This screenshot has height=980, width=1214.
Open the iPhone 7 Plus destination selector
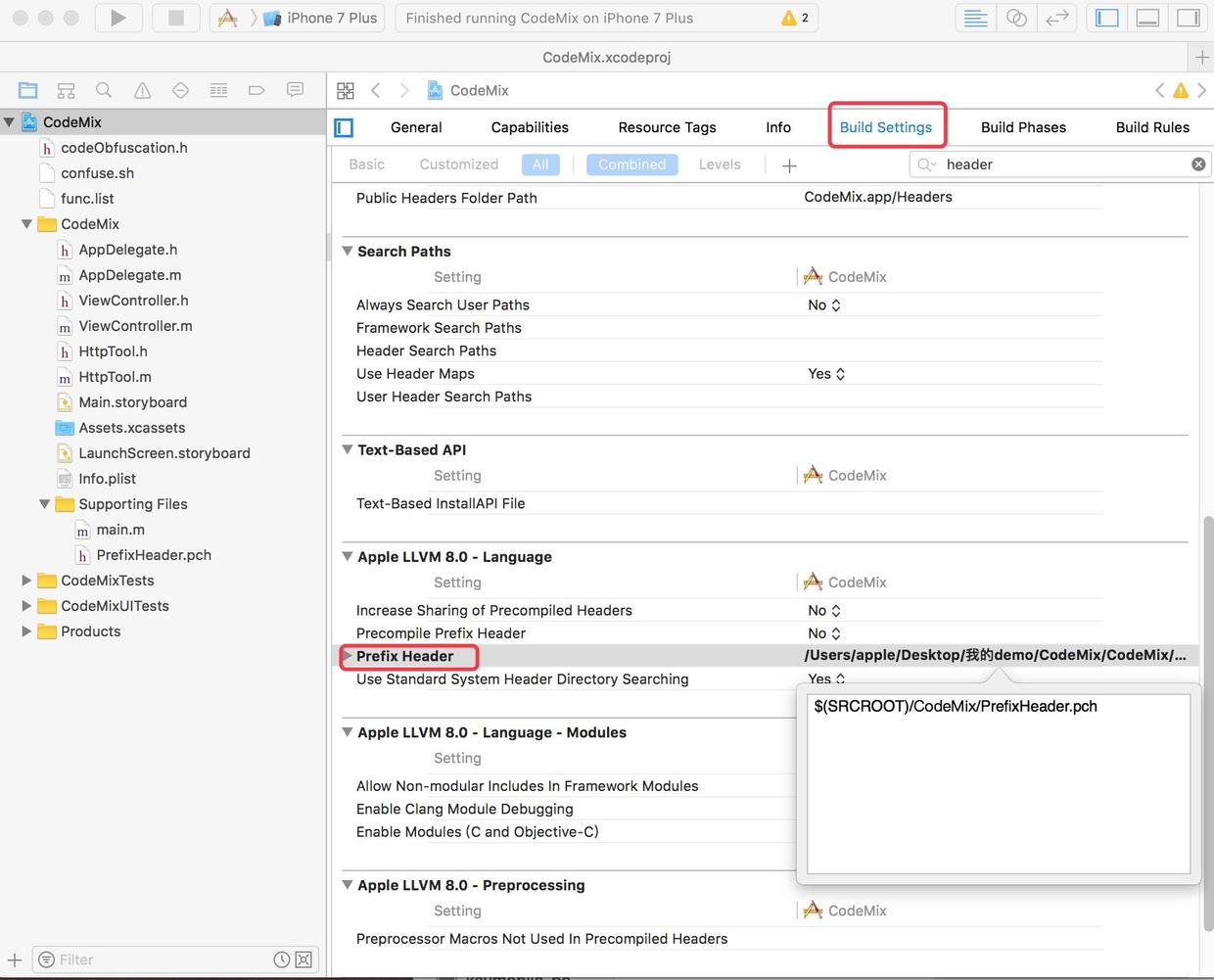(321, 18)
